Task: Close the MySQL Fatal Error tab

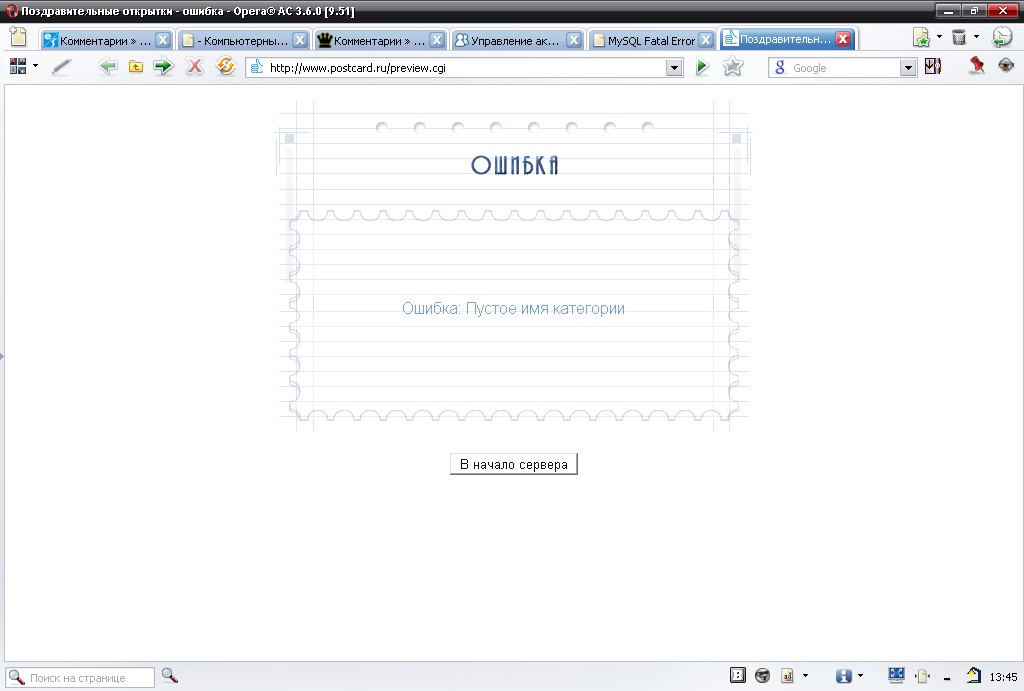Action: pos(706,40)
